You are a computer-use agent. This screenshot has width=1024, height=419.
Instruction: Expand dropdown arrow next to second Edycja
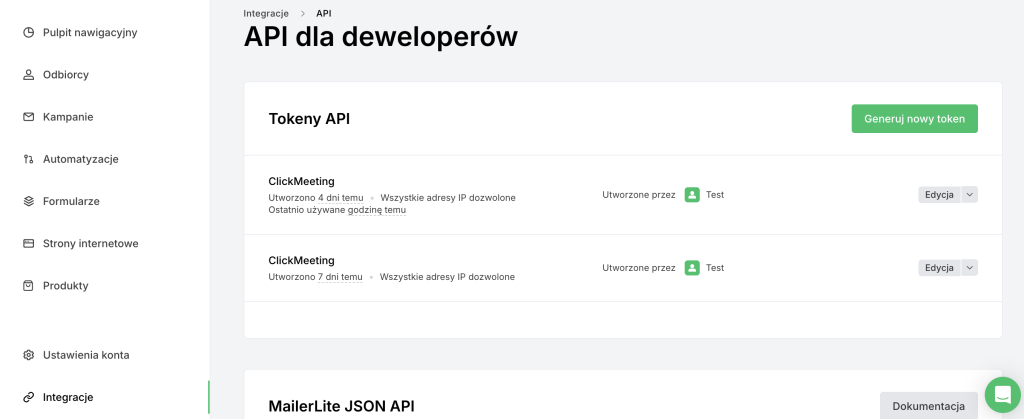click(x=969, y=268)
